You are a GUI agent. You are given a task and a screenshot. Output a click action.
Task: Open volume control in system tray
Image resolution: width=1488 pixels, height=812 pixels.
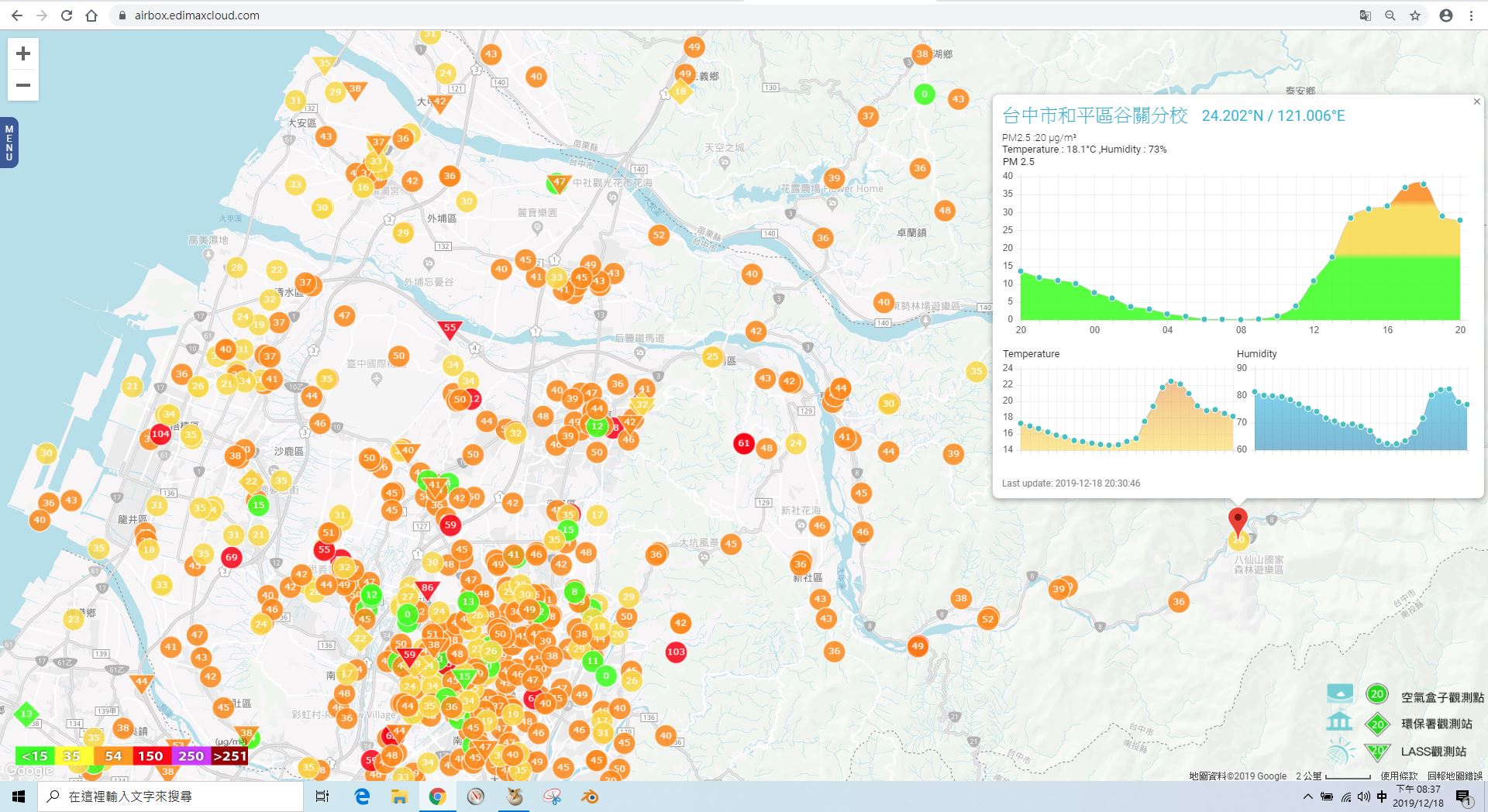1364,797
